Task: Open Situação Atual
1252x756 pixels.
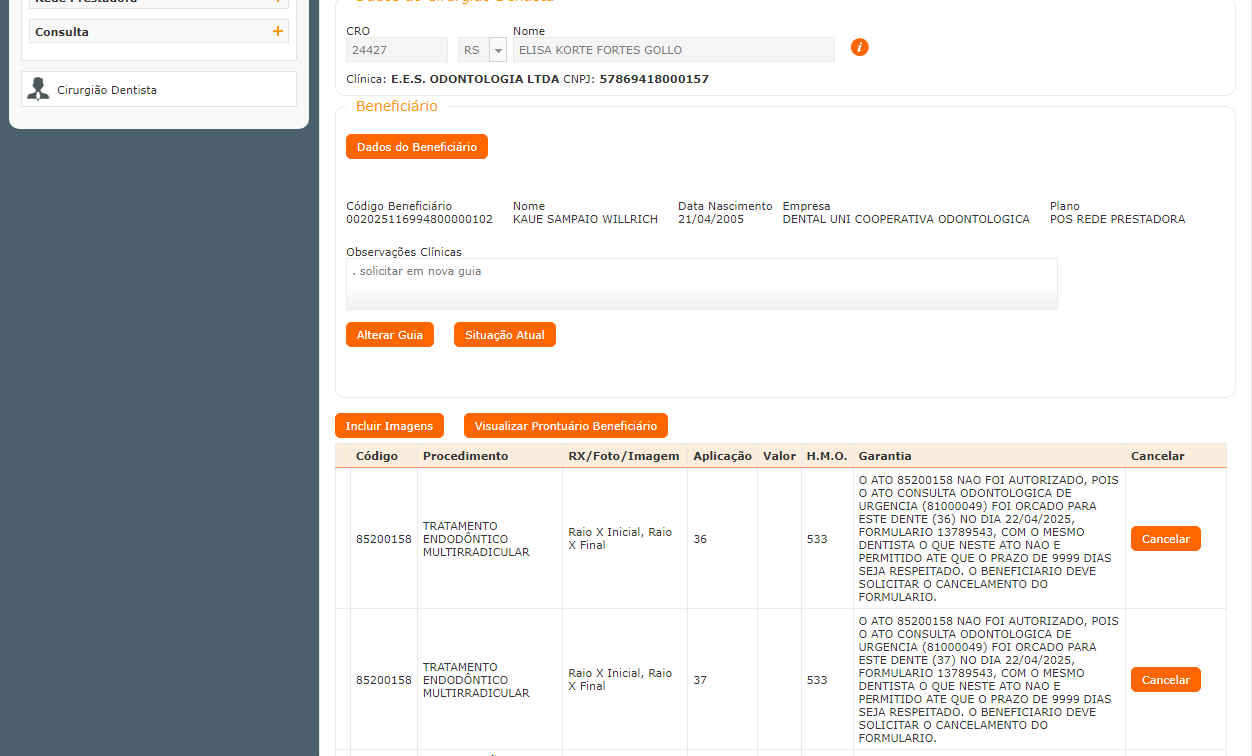Action: coord(504,335)
